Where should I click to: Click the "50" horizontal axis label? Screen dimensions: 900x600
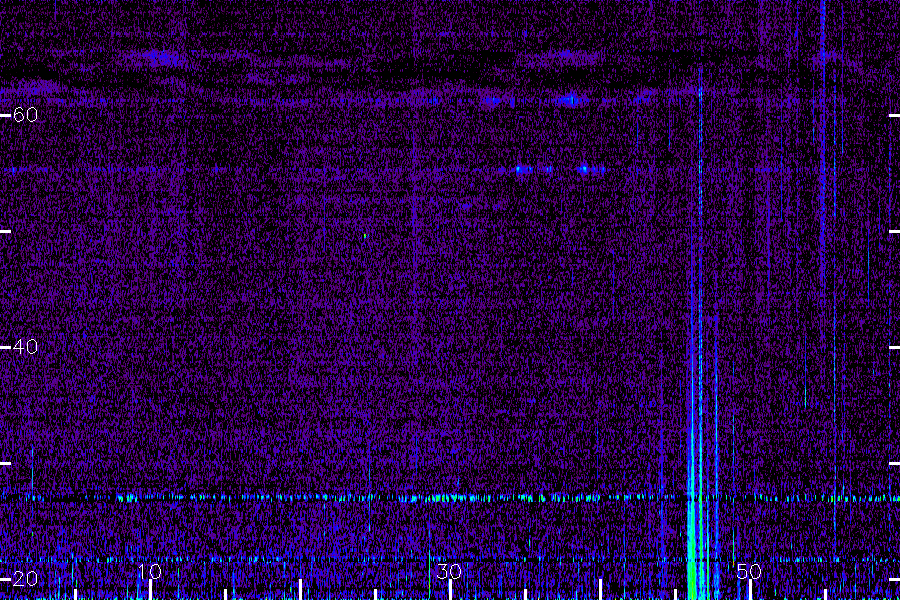click(749, 571)
